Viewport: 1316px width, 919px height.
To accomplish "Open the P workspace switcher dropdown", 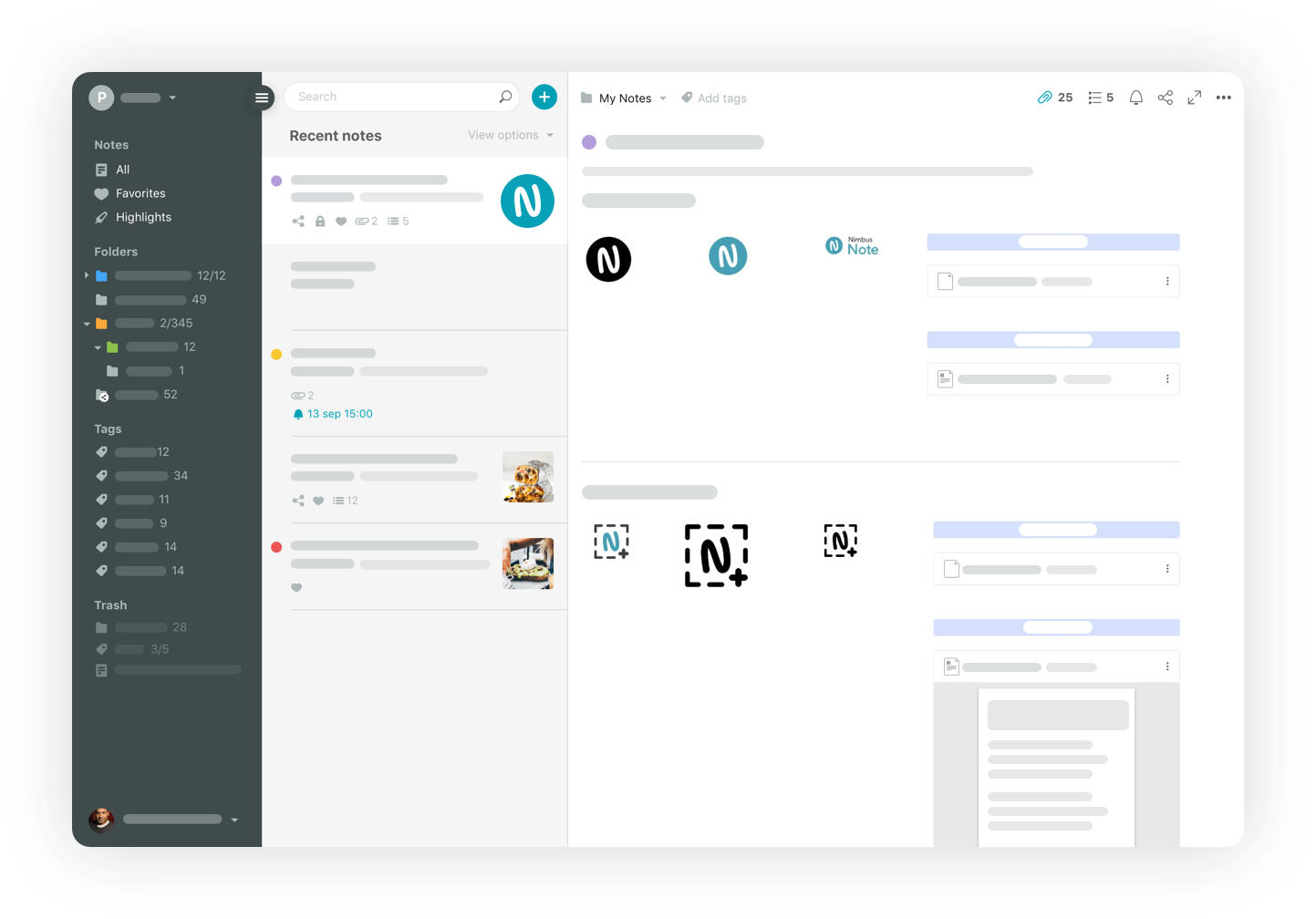I will click(172, 98).
